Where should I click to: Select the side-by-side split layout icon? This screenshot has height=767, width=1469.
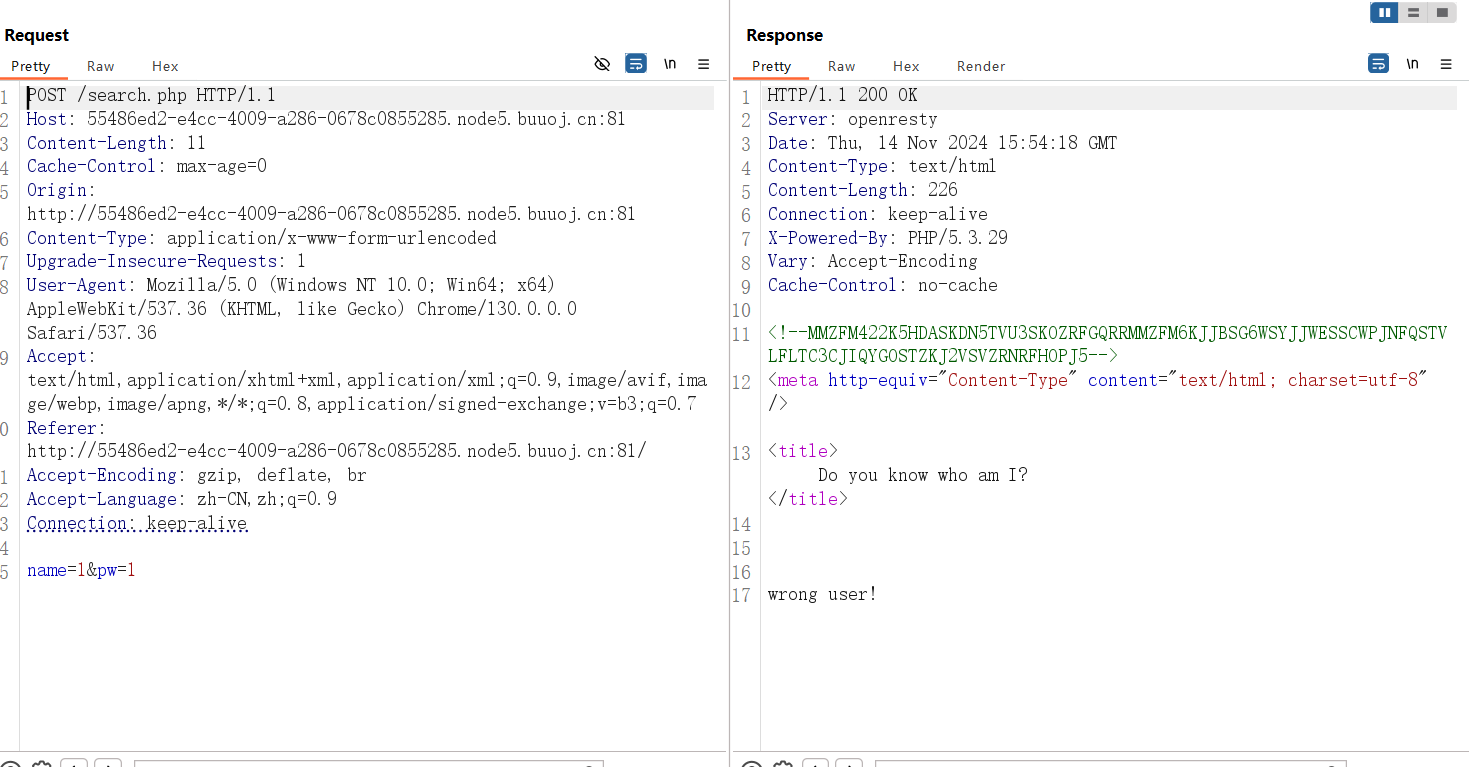pos(1384,13)
